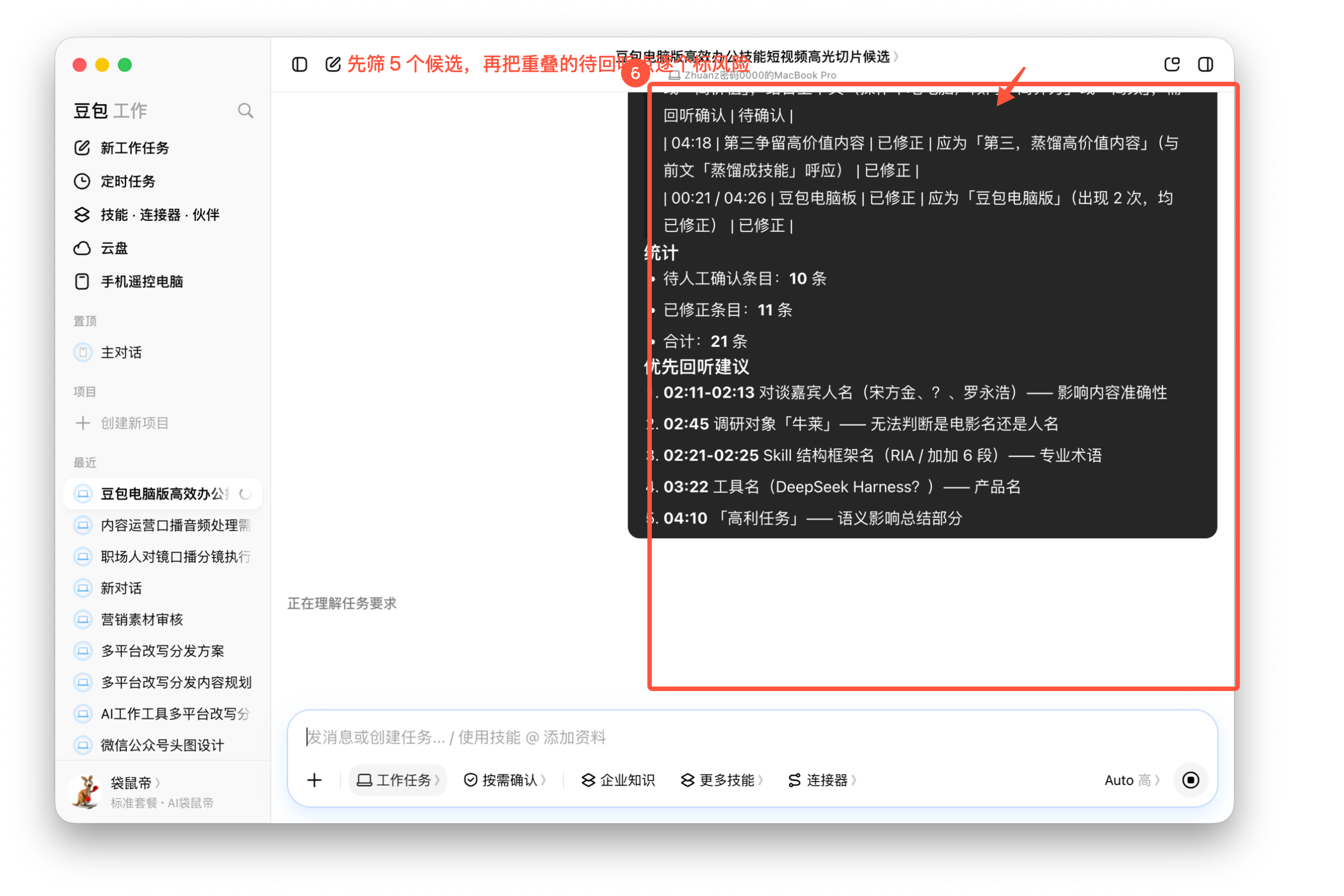Click the plus icon beside 创建新项目
The width and height of the screenshot is (1344, 896).
(x=83, y=423)
